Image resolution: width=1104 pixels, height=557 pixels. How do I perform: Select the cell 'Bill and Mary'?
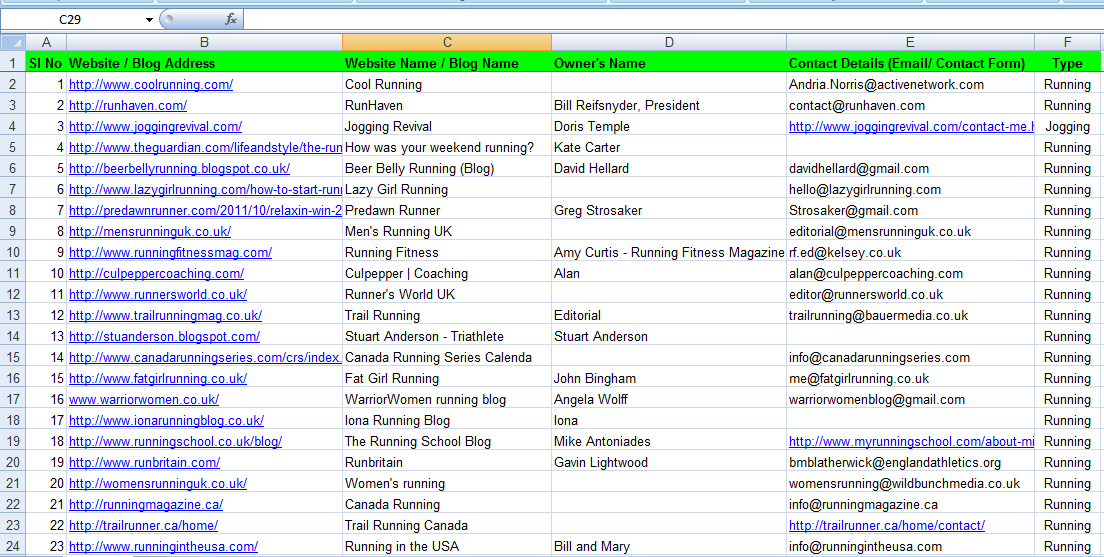point(669,546)
